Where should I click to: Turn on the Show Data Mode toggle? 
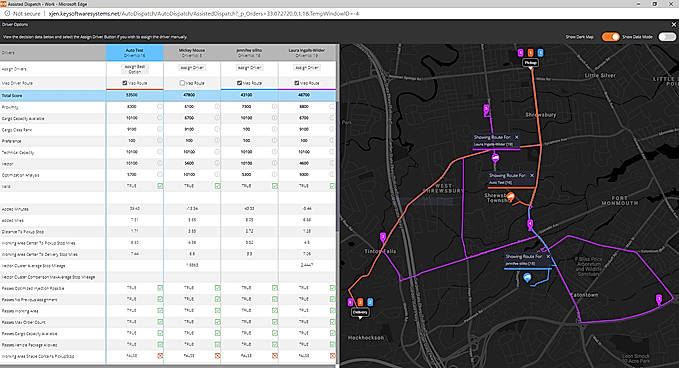[667, 37]
